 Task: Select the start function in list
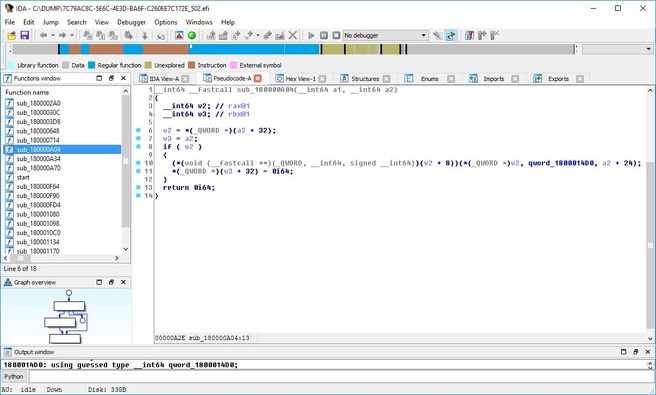point(23,177)
